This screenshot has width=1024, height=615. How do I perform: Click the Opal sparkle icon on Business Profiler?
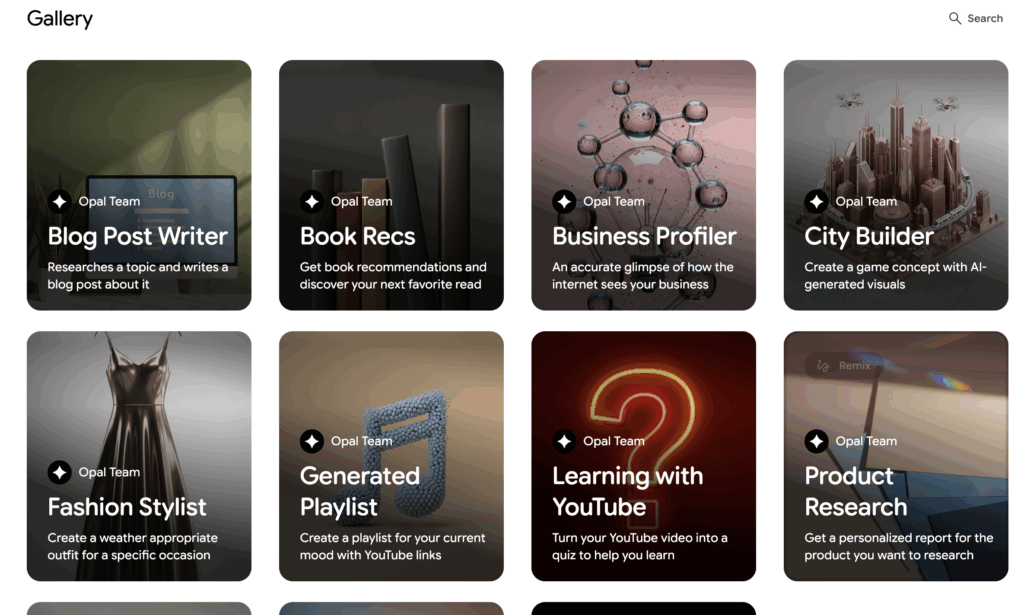tap(564, 201)
